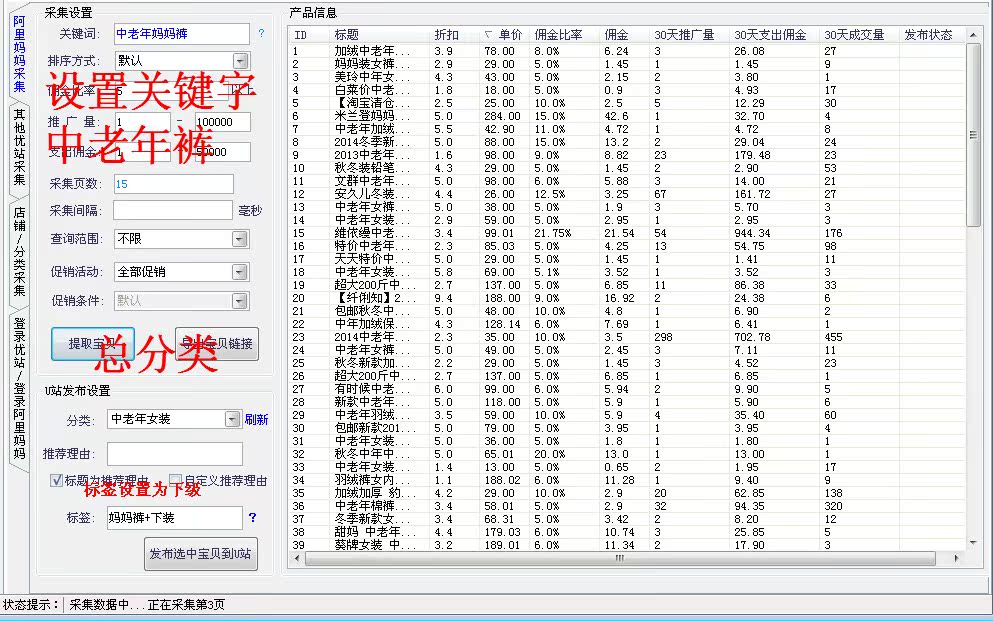Click the 刷新 link next to 分类 dropdown
This screenshot has height=621, width=993.
click(257, 419)
